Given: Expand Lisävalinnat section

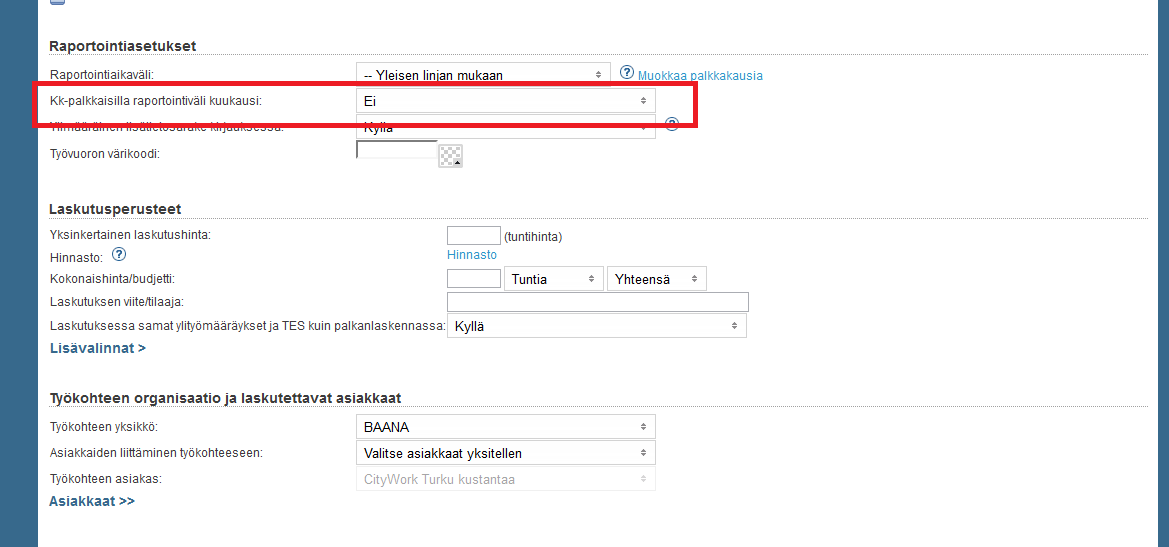Looking at the screenshot, I should tap(98, 348).
